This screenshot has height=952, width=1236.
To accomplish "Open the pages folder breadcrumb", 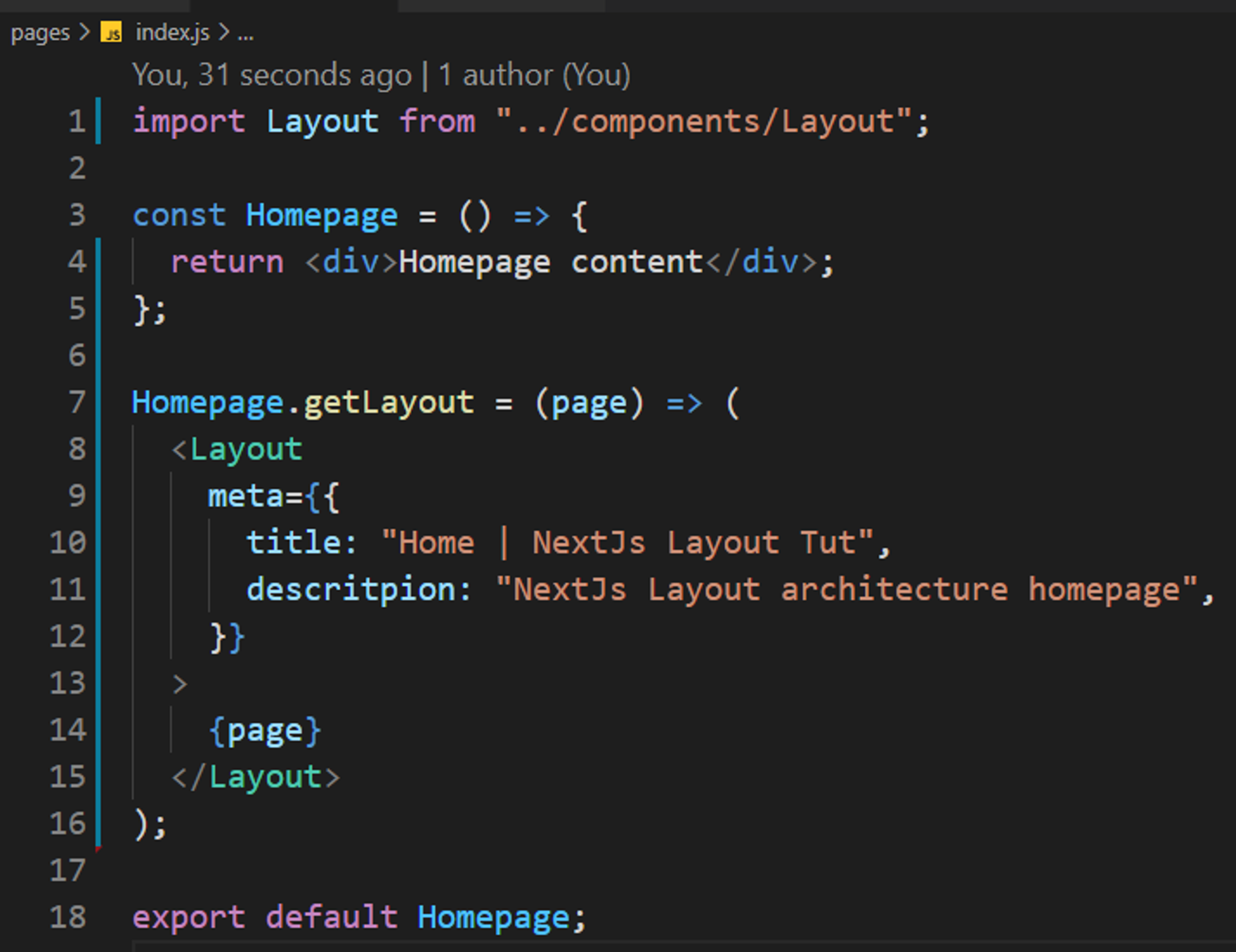I will 40,32.
